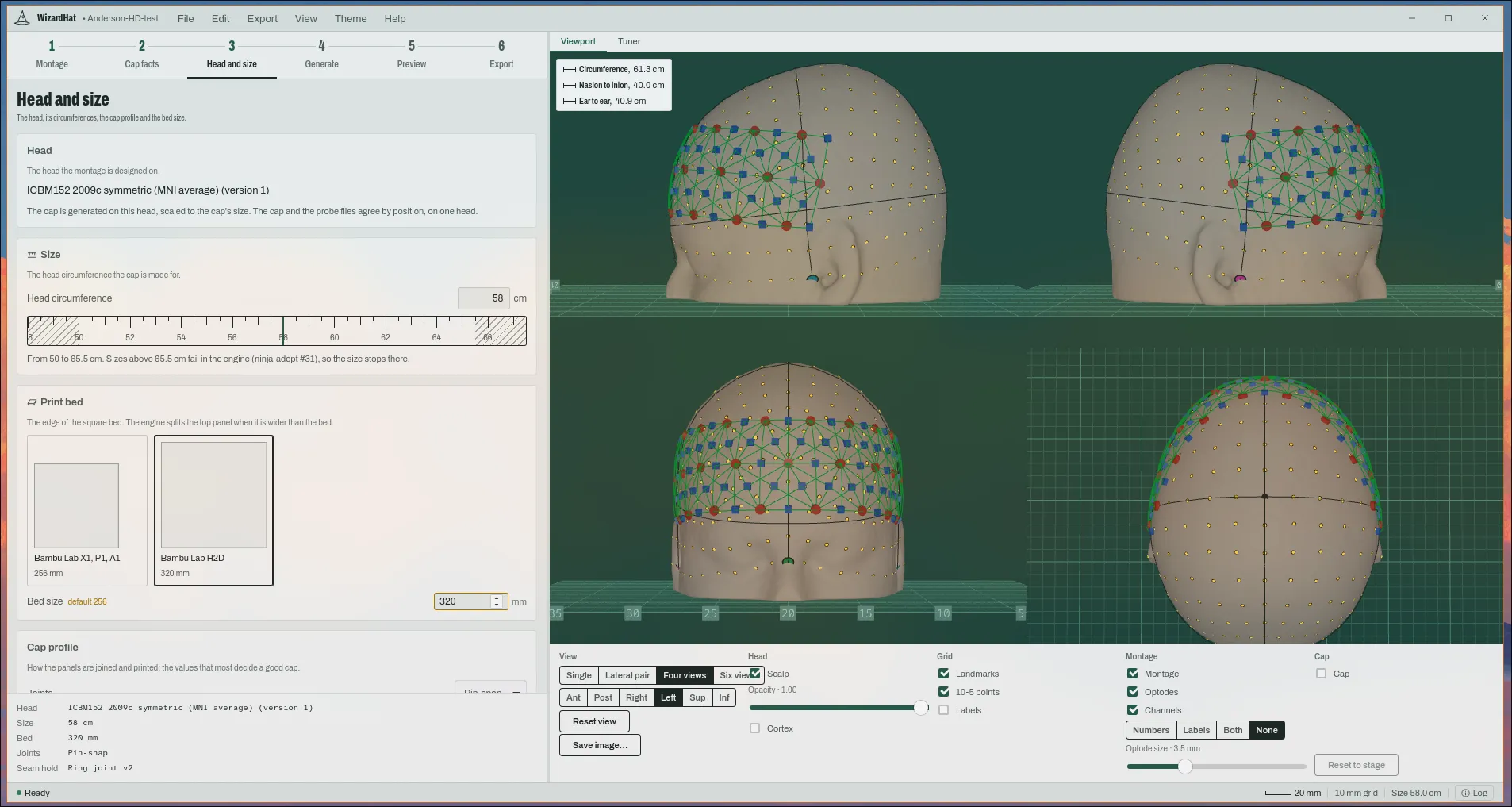Click the 'default 256' bed size link
The height and width of the screenshot is (807, 1512).
87,602
